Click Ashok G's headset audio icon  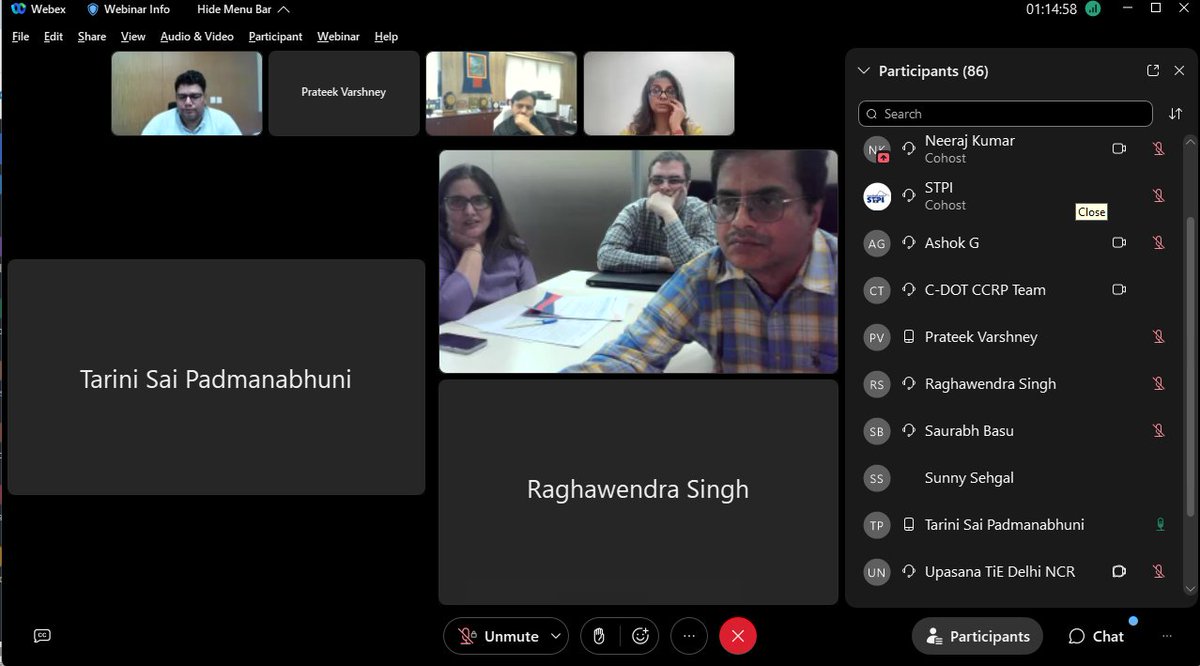[x=909, y=243]
